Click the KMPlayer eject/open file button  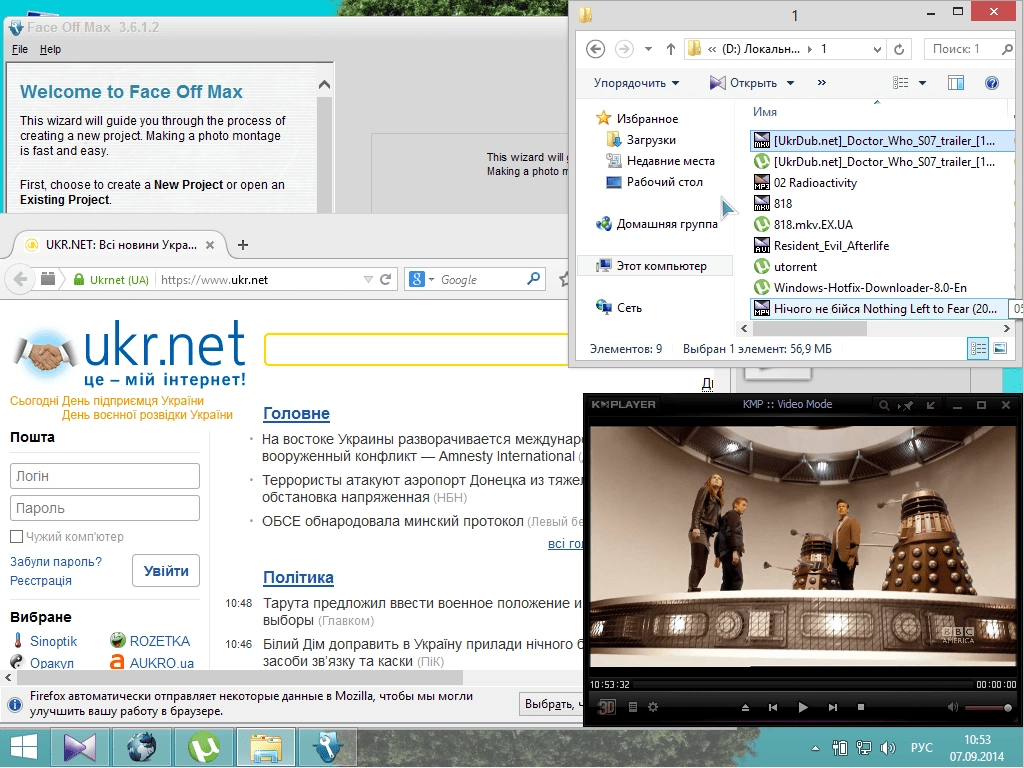click(745, 707)
